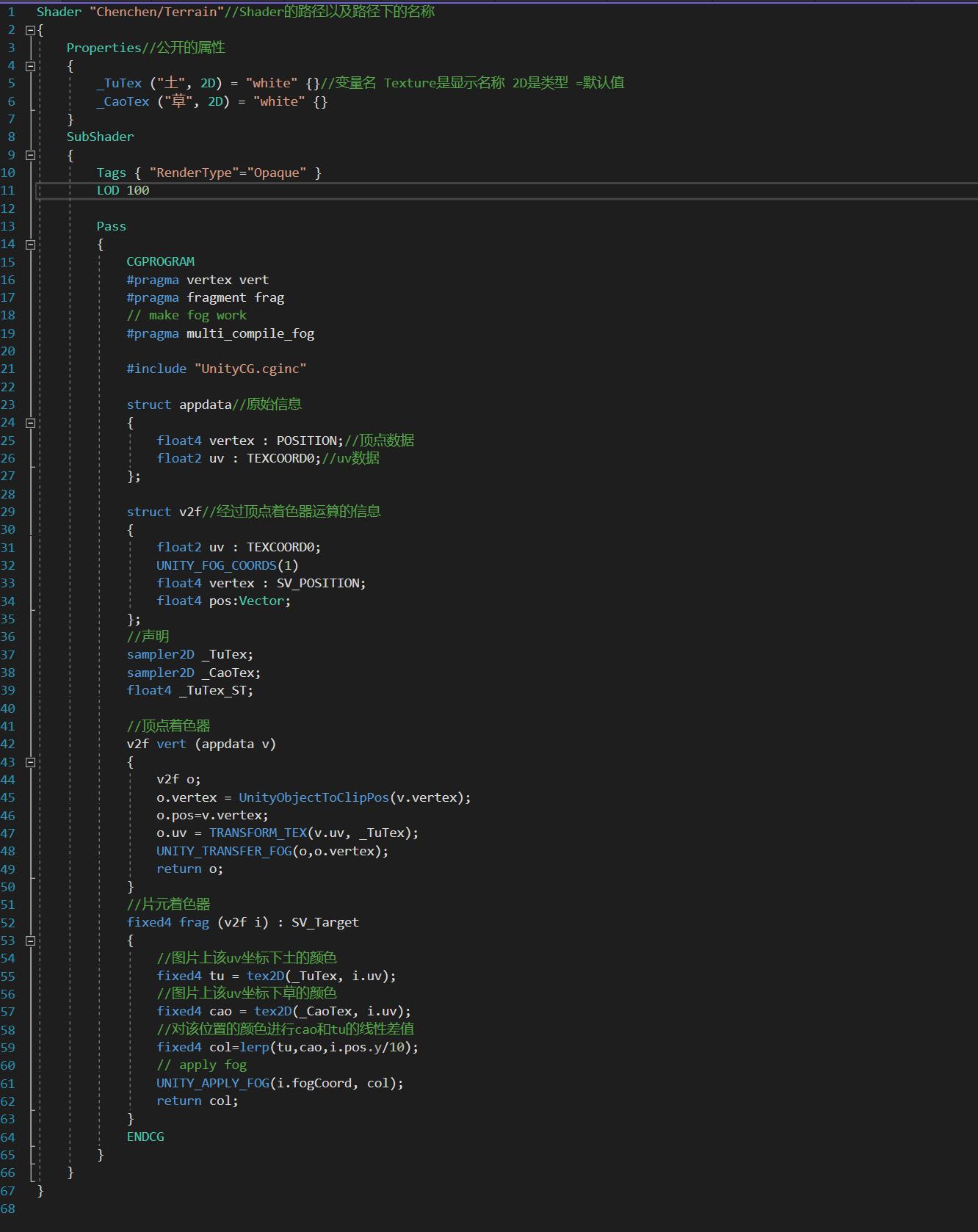Click line number 11 in the gutter
The height and width of the screenshot is (1232, 978).
8,191
